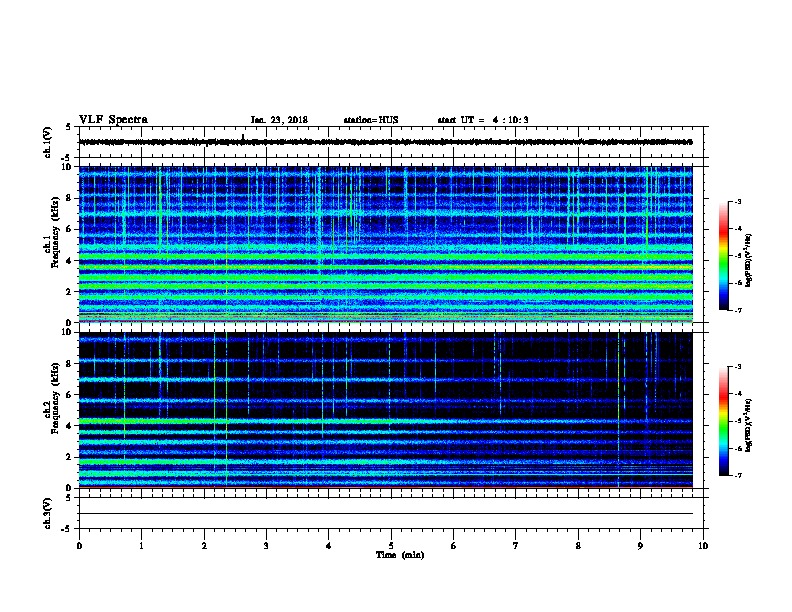The image size is (792, 612).
Task: Click the "-7" tick on the ch.2 colorbar
Action: [737, 475]
